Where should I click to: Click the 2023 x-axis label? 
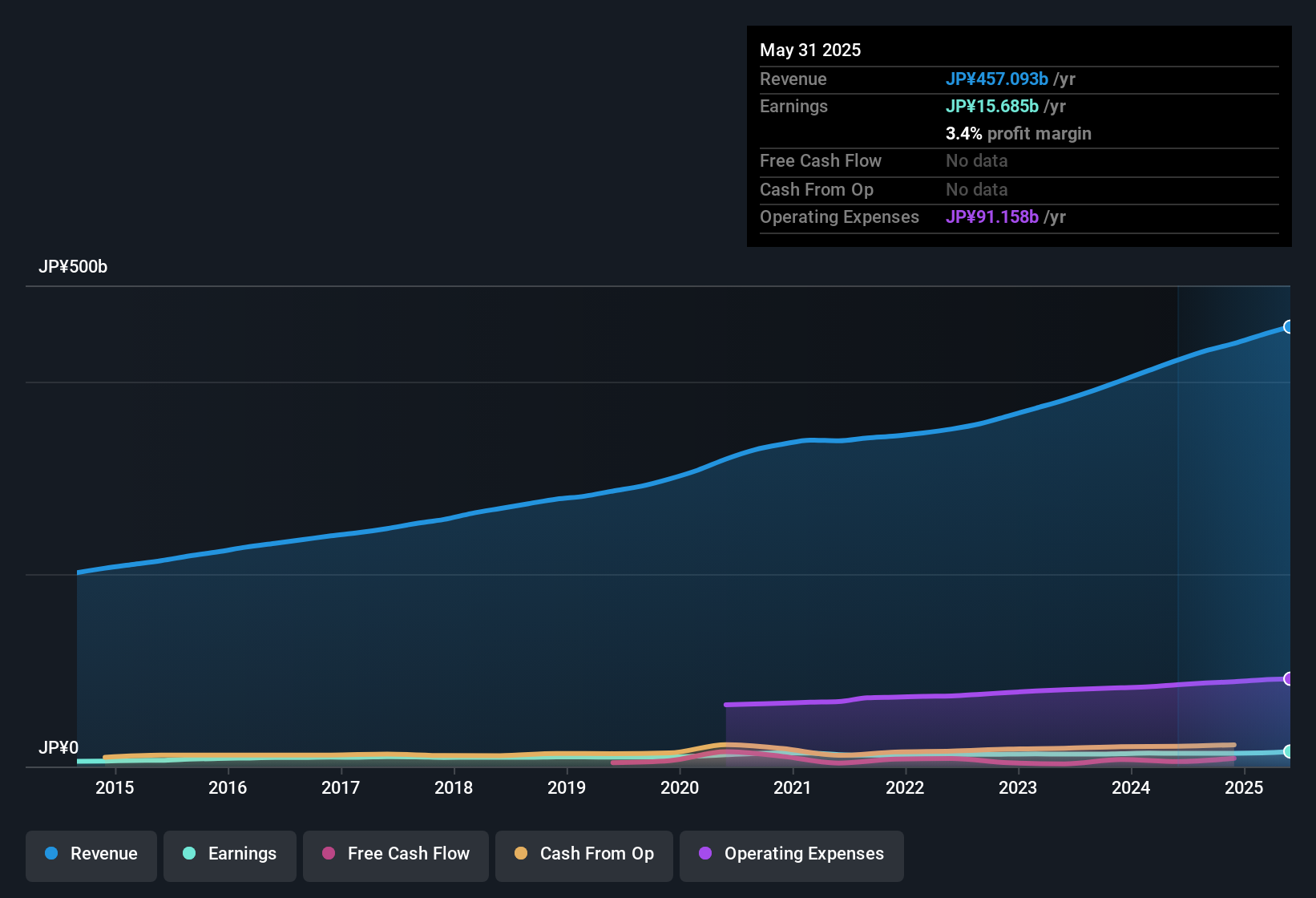point(1018,787)
